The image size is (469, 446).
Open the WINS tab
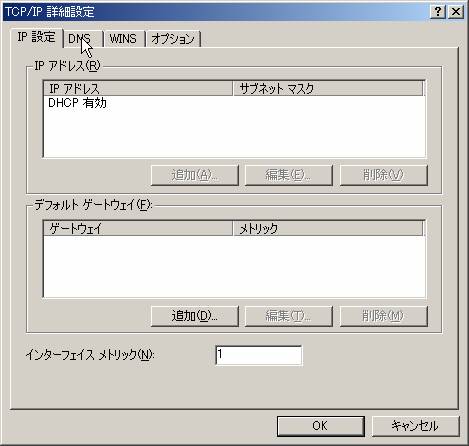coord(124,39)
